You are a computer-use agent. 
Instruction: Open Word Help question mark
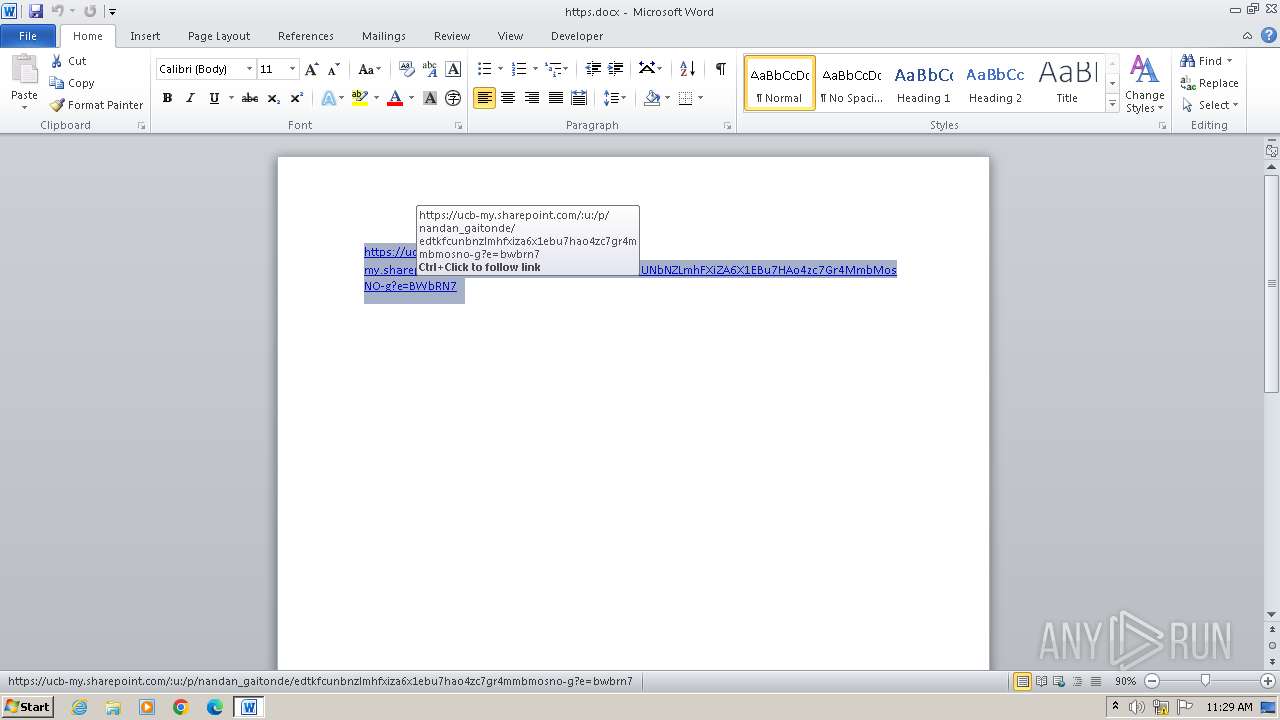pyautogui.click(x=1269, y=35)
